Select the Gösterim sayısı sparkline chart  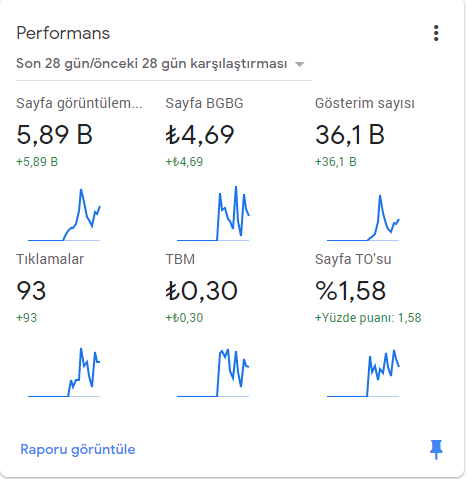(x=363, y=217)
